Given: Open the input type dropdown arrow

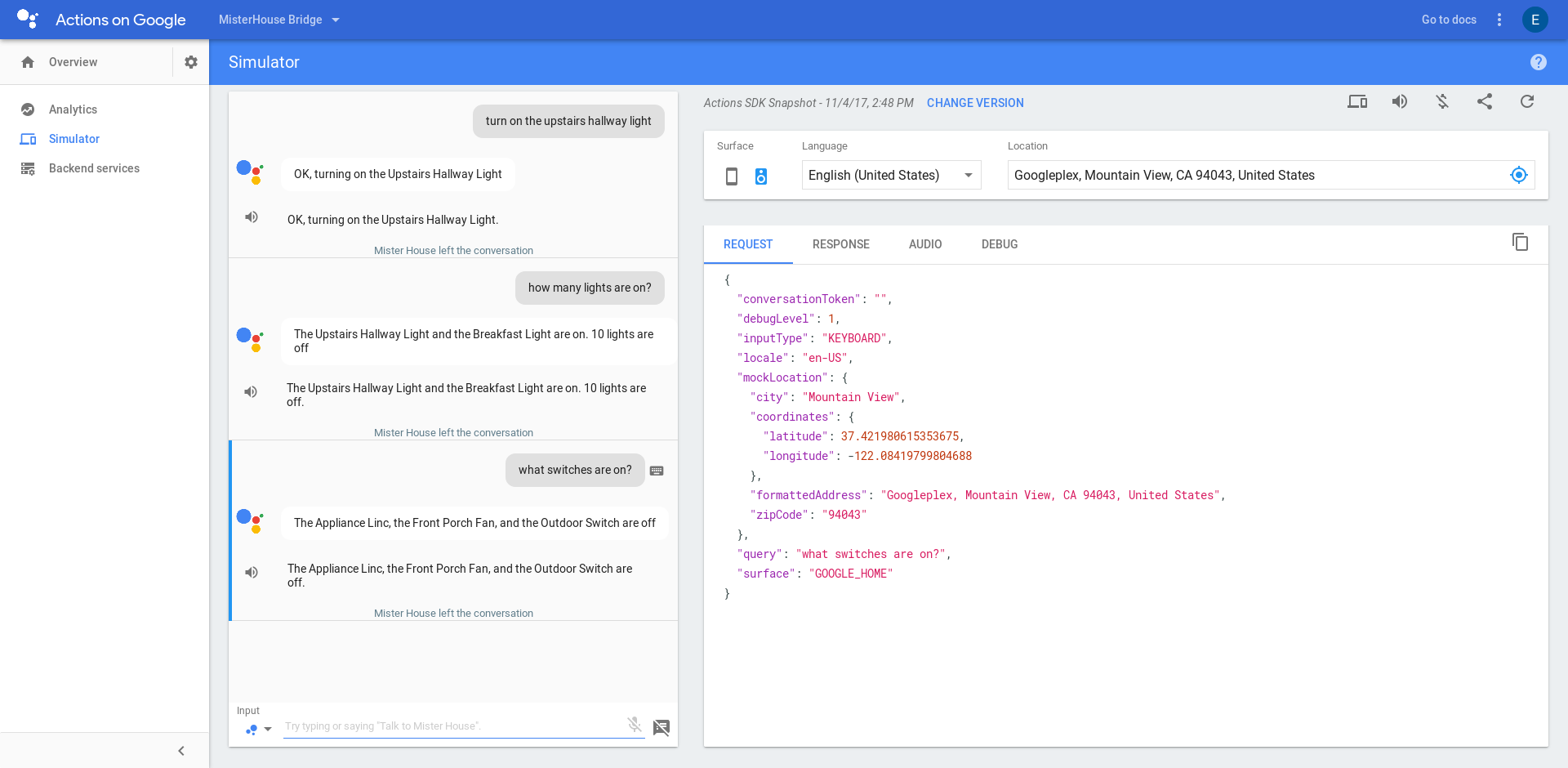Looking at the screenshot, I should (268, 730).
